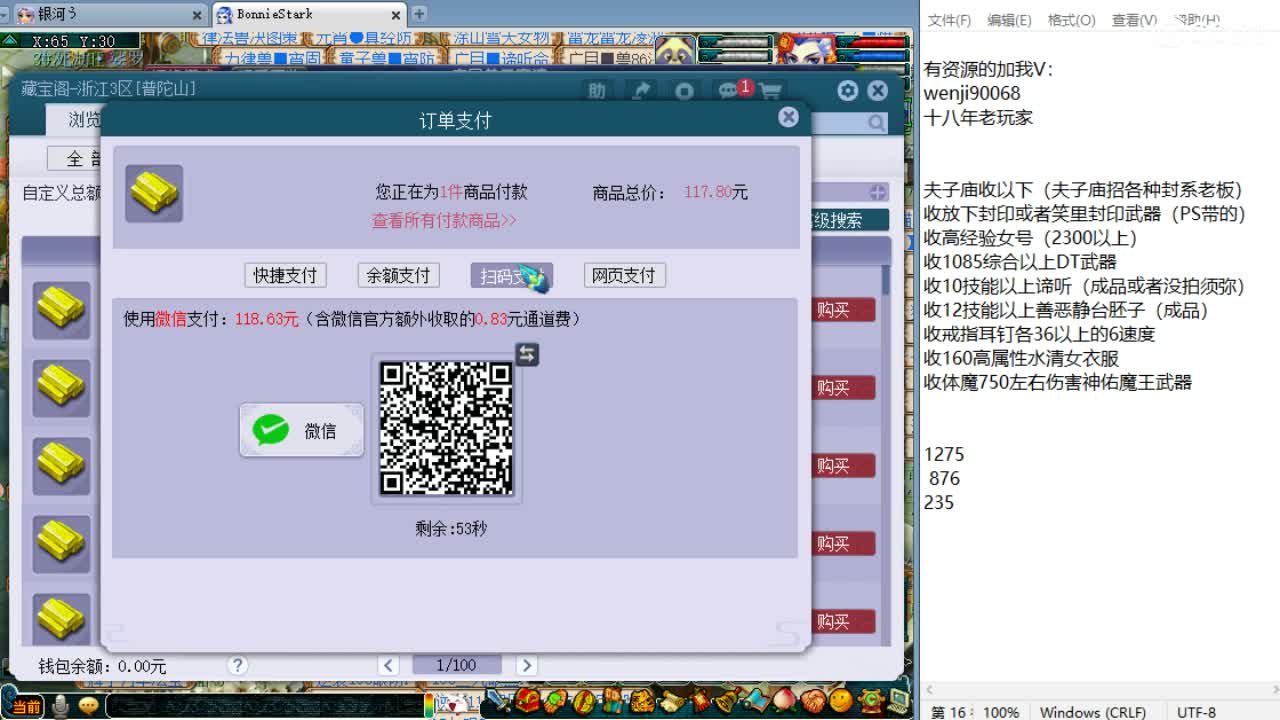Close the BonnieStark tab
The width and height of the screenshot is (1280, 720).
pos(396,14)
